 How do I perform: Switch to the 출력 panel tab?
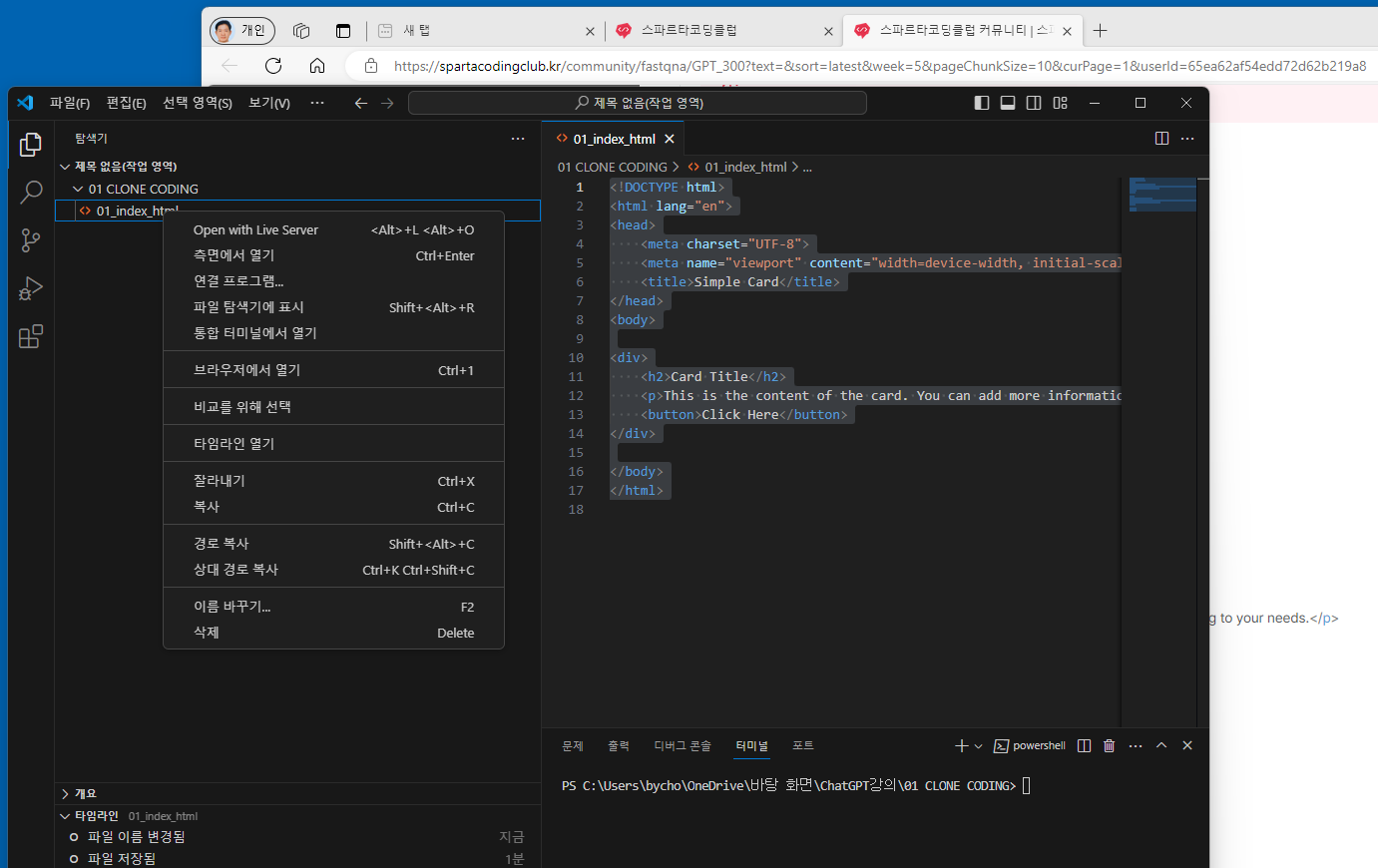coord(619,745)
